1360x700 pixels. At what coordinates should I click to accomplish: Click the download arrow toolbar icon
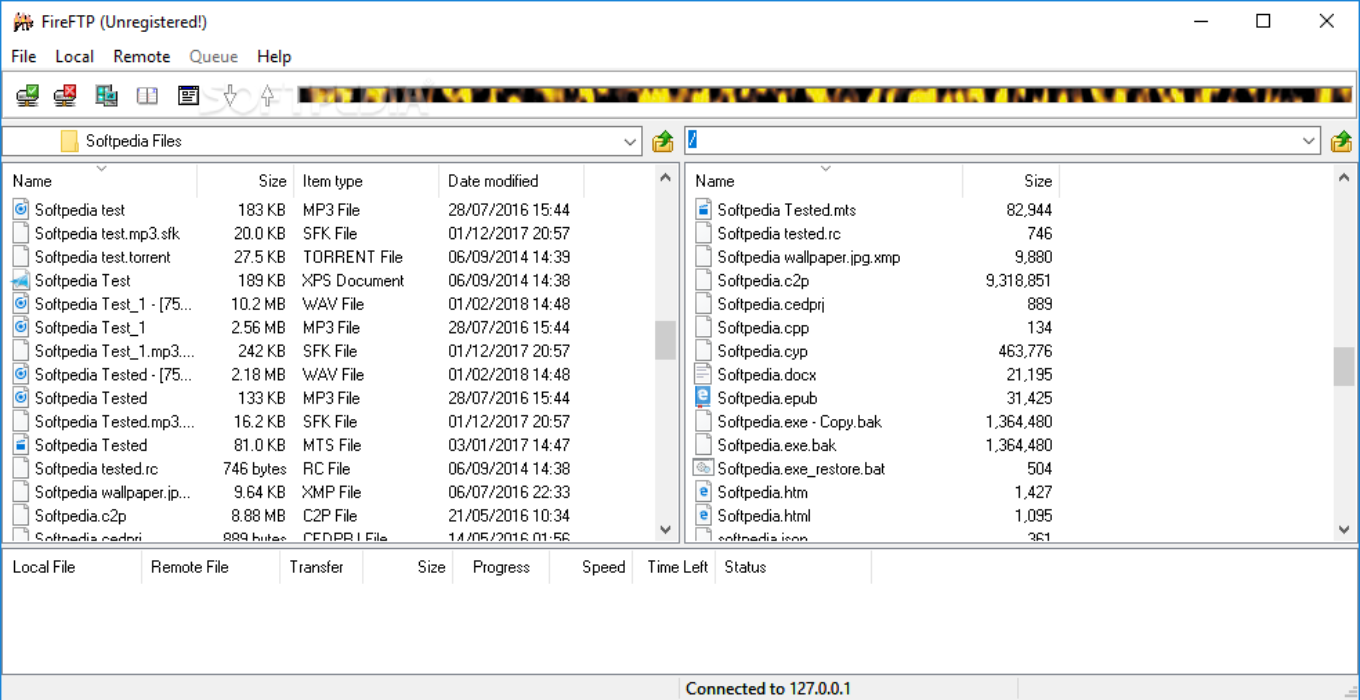coord(229,95)
